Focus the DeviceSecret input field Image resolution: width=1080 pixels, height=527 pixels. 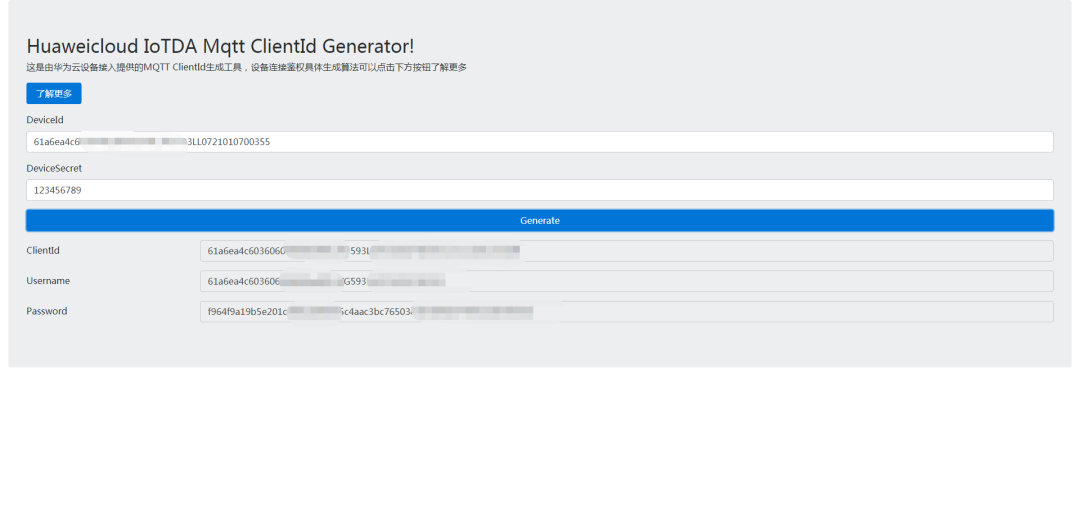[539, 190]
